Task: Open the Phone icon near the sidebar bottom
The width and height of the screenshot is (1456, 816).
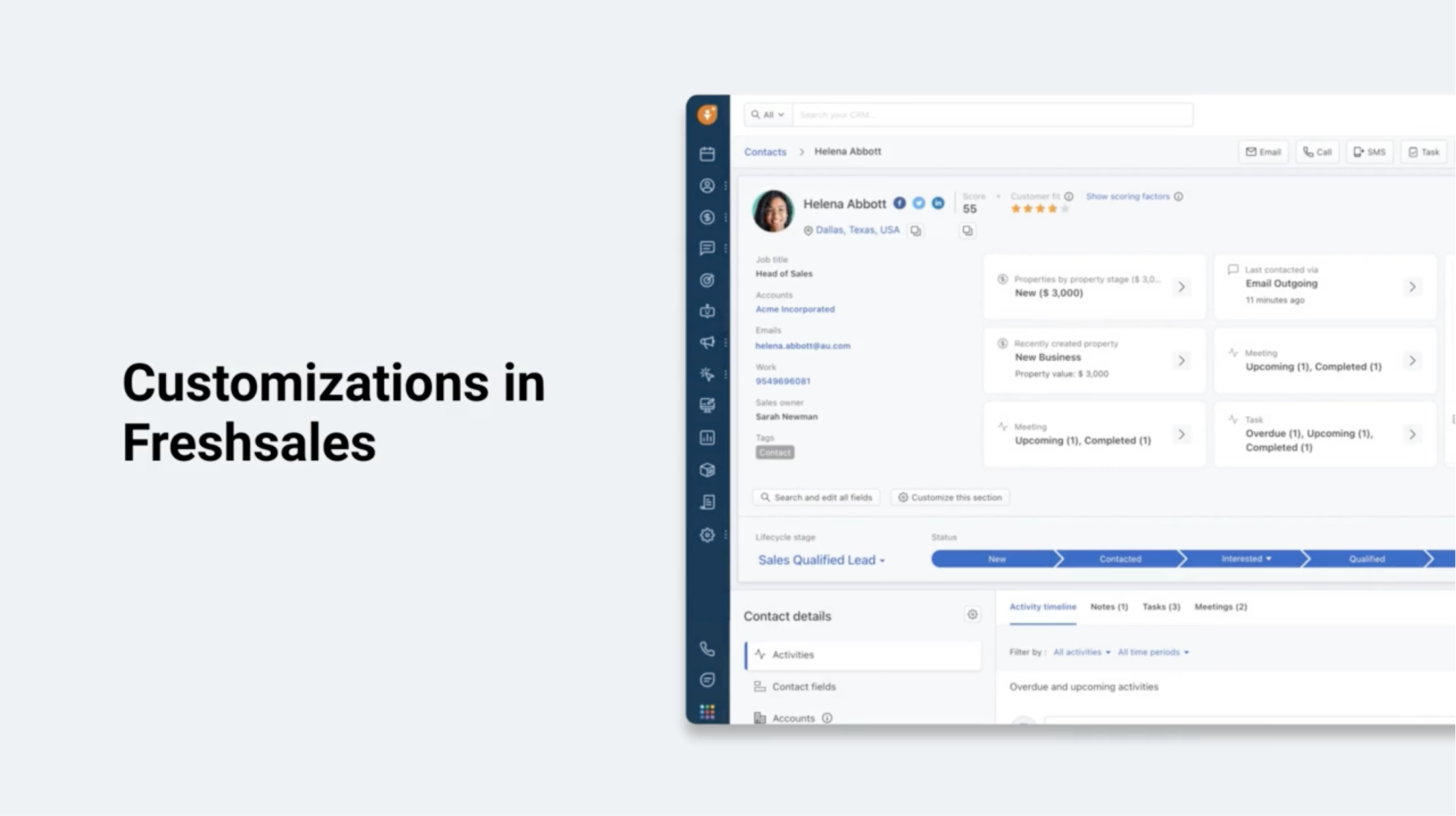Action: coord(707,650)
